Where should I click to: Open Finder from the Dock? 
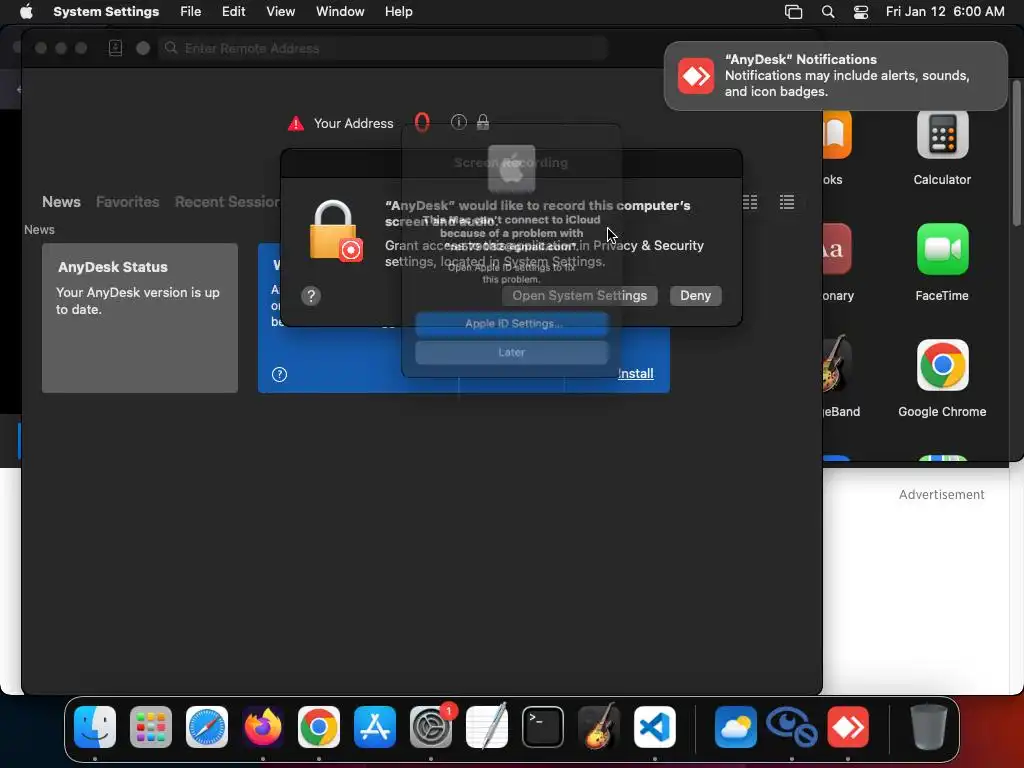(95, 727)
